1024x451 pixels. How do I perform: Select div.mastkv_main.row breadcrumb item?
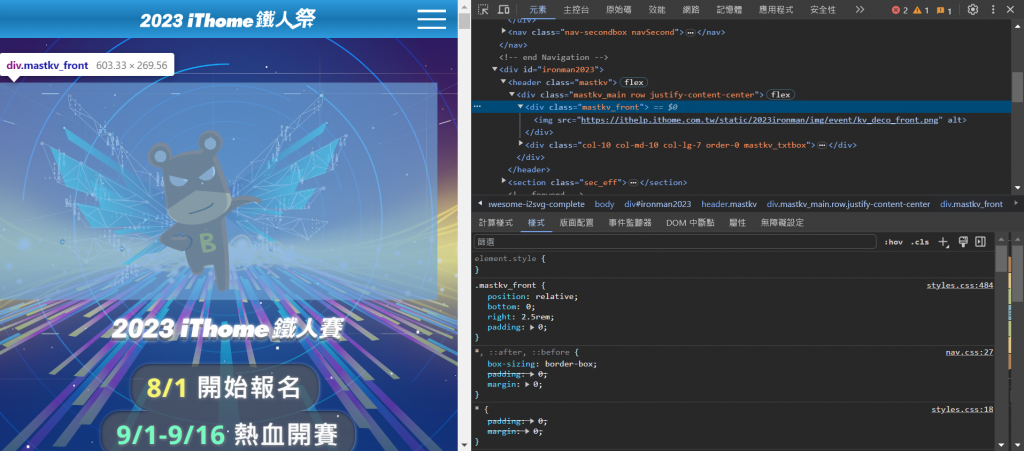[848, 204]
